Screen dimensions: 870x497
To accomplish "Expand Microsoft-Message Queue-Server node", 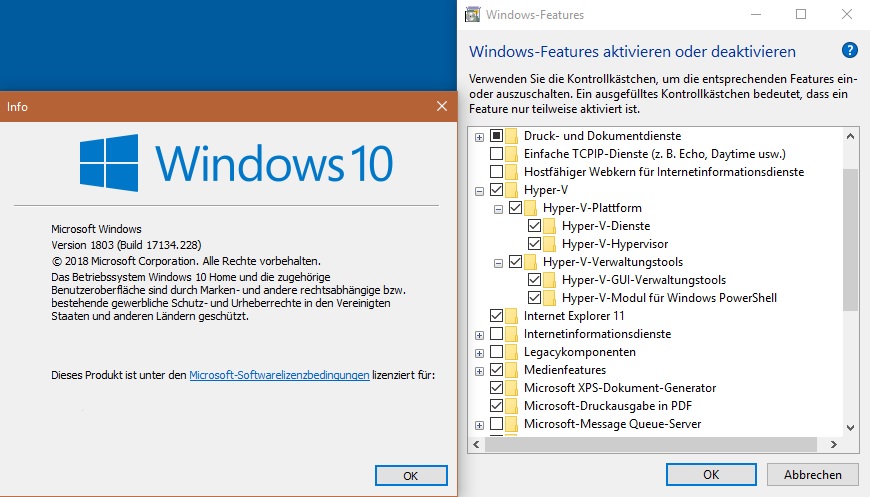I will click(479, 425).
